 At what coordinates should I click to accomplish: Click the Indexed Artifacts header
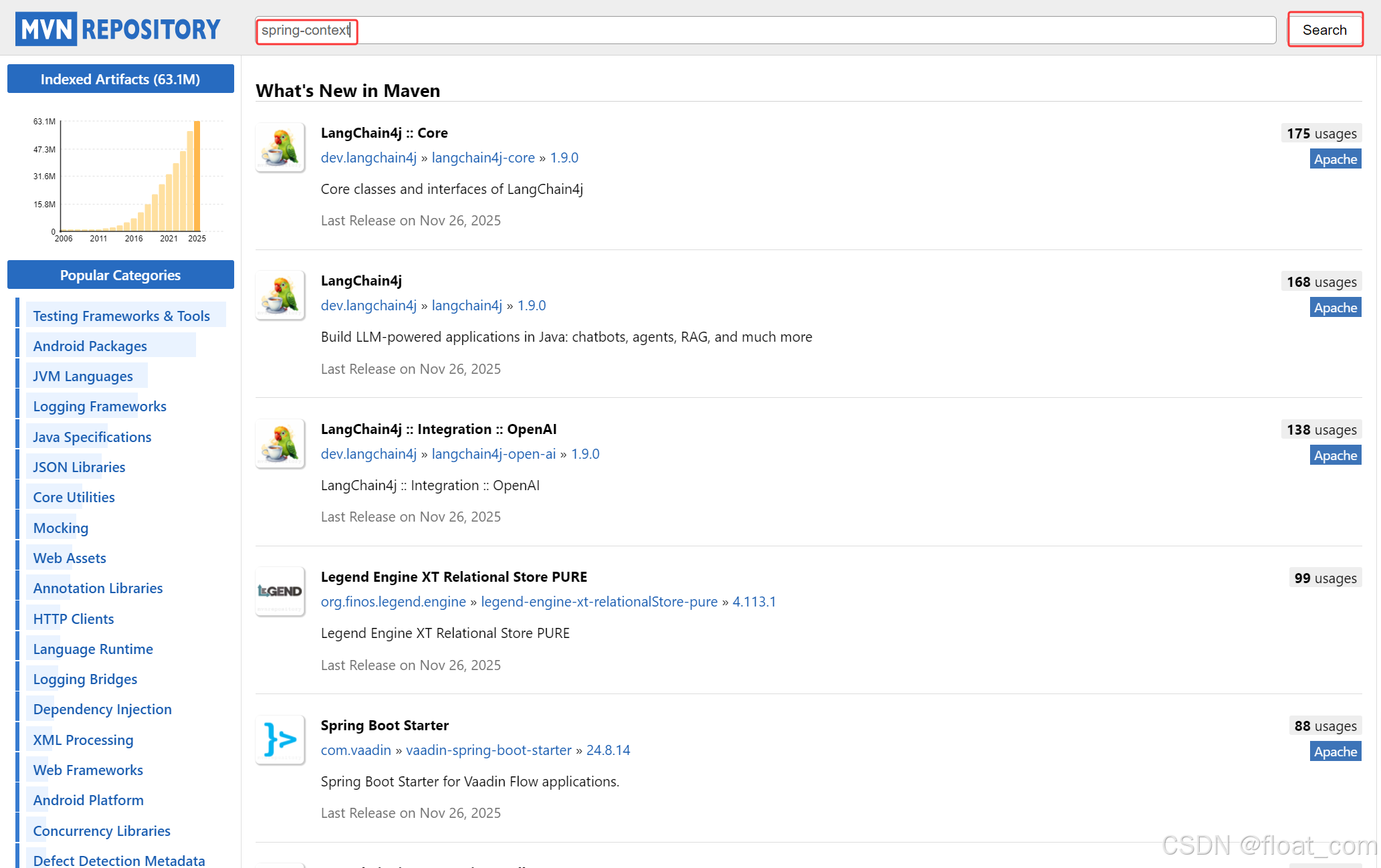click(120, 79)
